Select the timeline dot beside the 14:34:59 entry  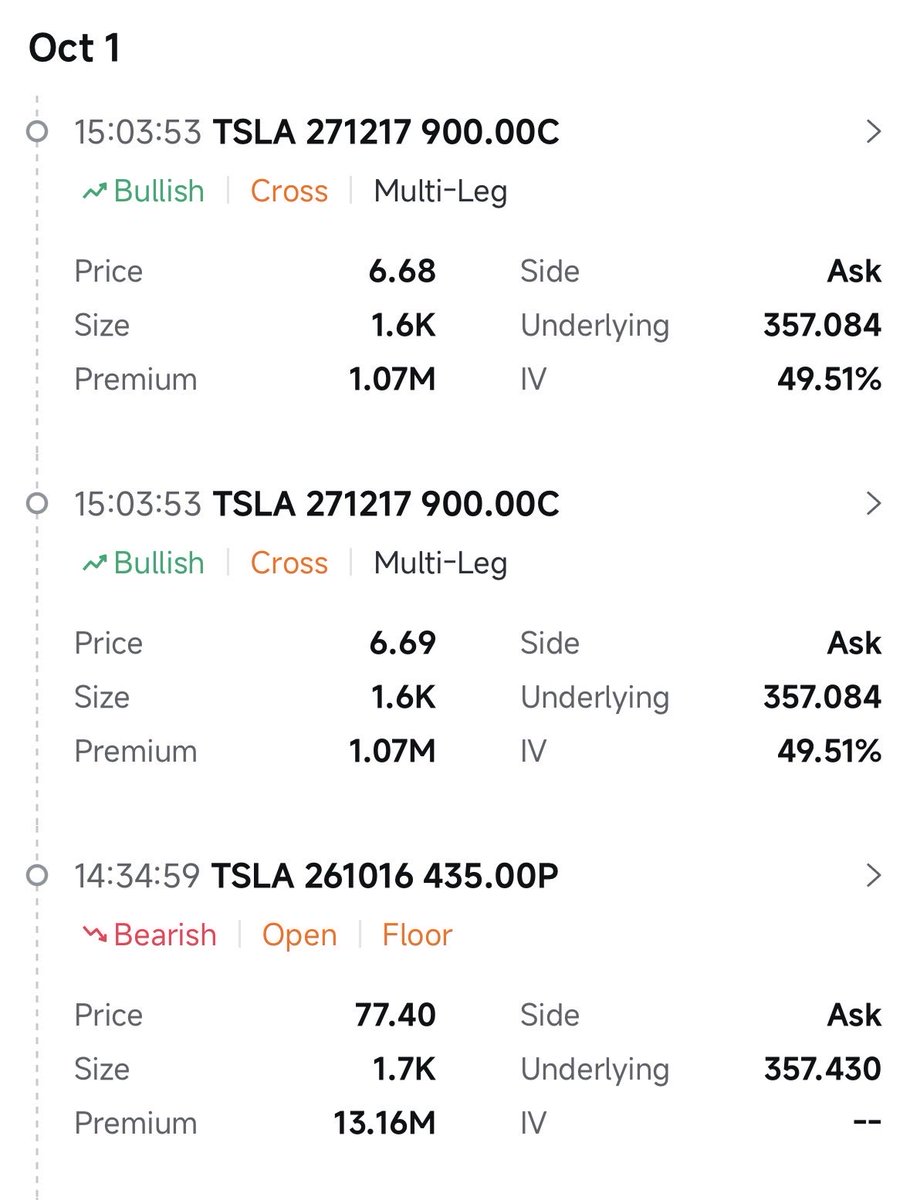tap(37, 876)
